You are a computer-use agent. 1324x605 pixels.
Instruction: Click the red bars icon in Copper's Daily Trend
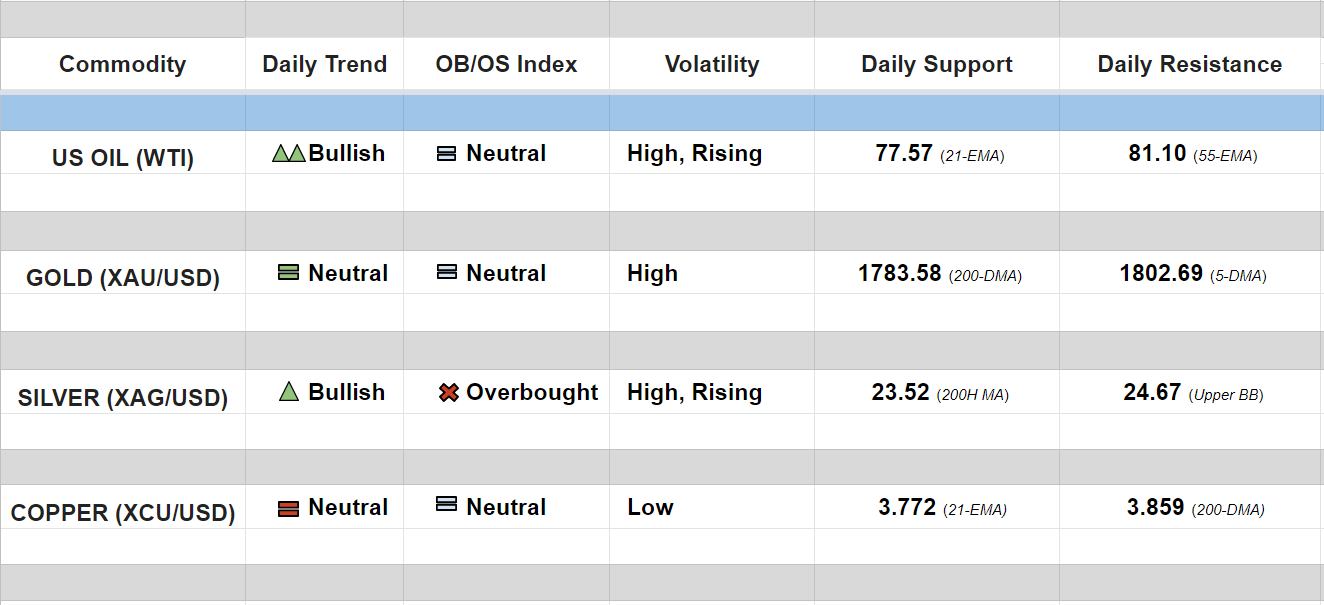tap(288, 509)
